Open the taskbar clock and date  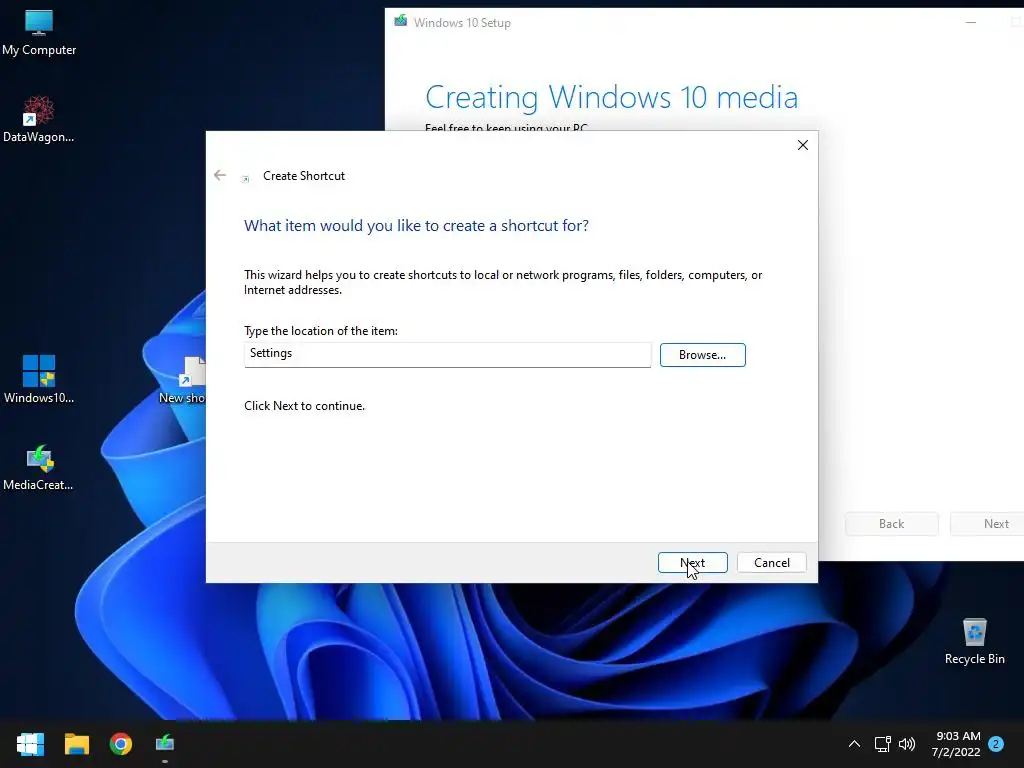pos(956,744)
